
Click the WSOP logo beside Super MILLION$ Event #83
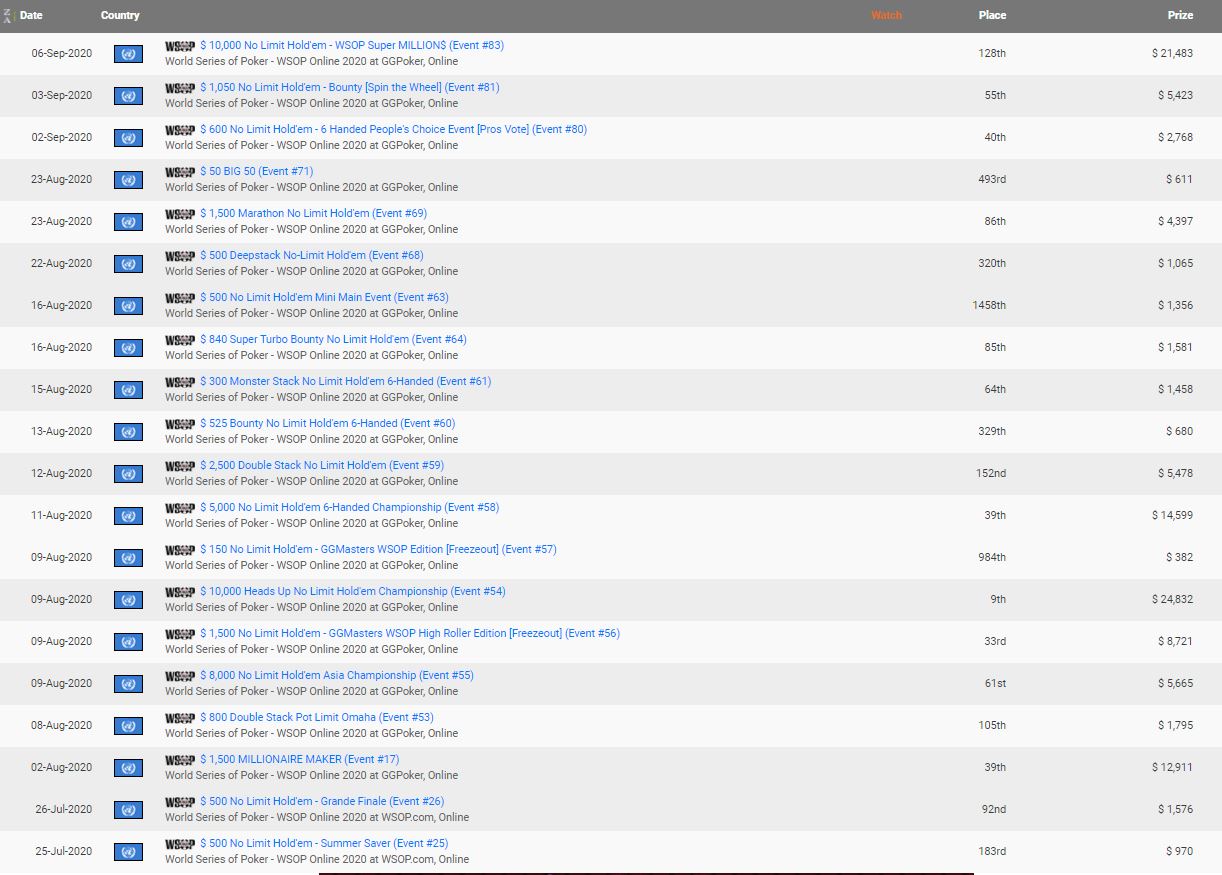pyautogui.click(x=180, y=46)
